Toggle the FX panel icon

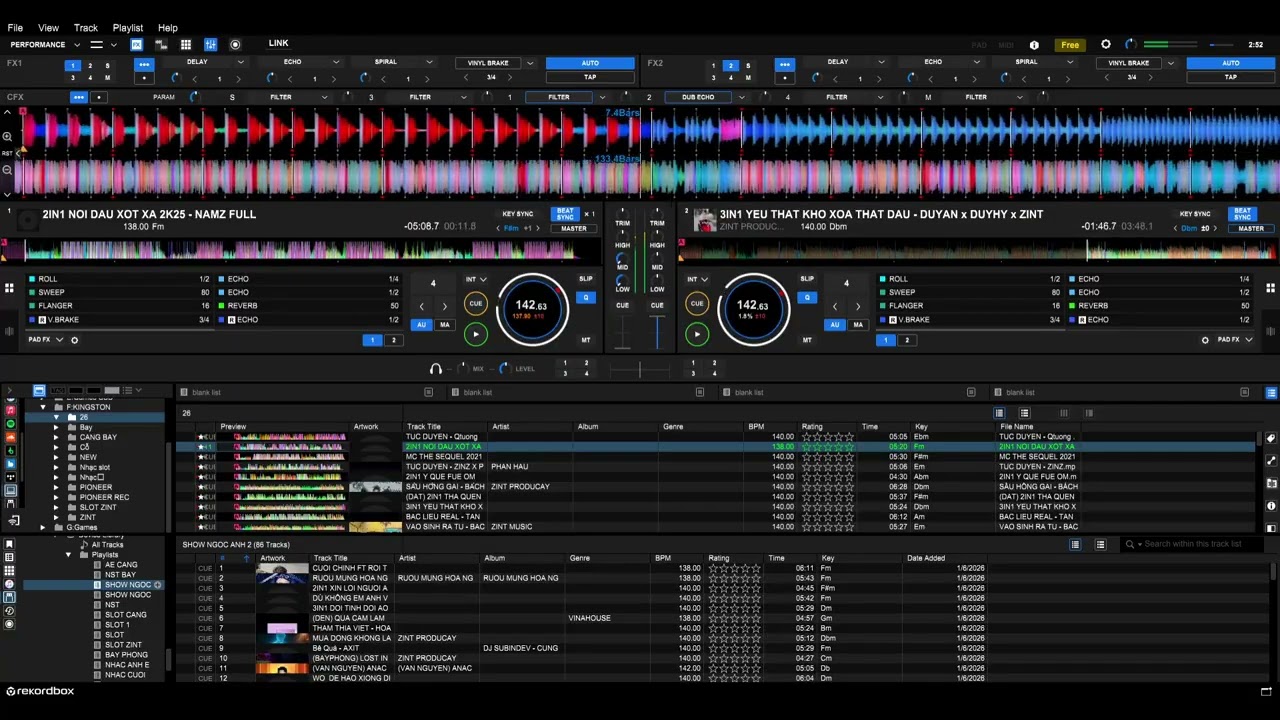pyautogui.click(x=136, y=45)
